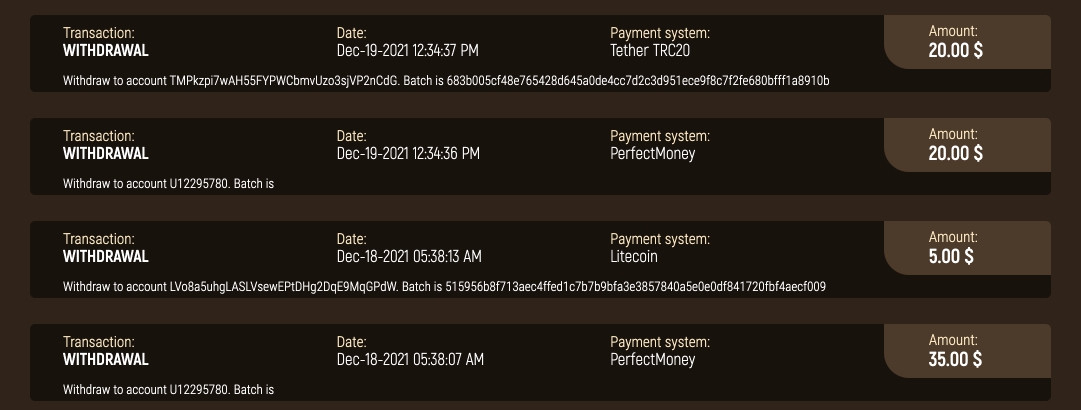Click PerfectMoney in the 20.00 $ withdrawal
This screenshot has width=1081, height=410.
[x=652, y=153]
